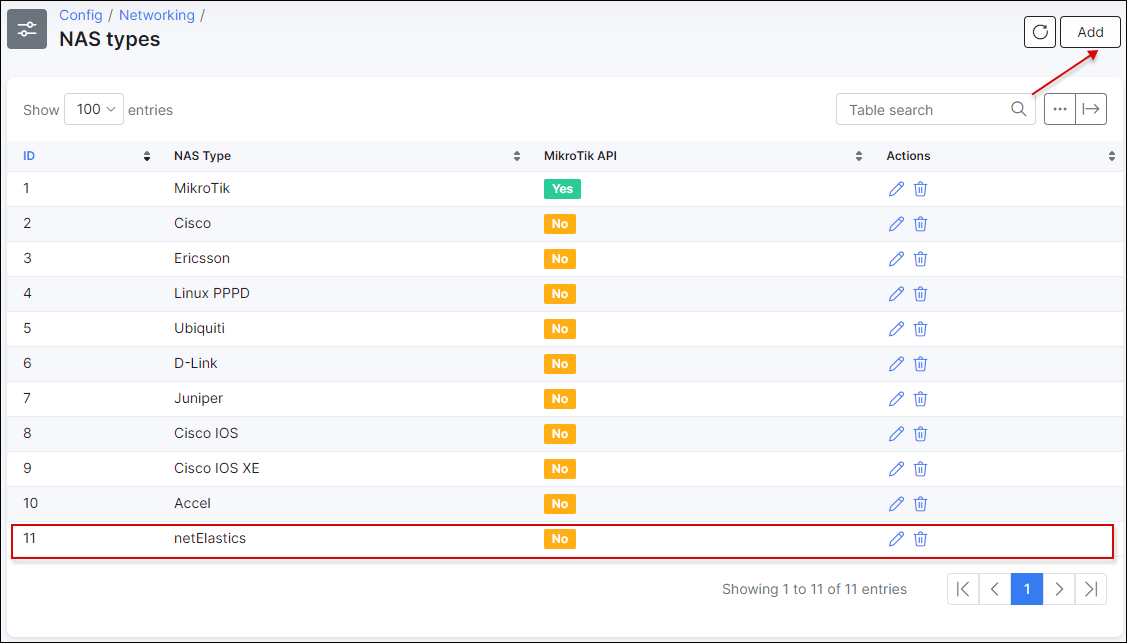Click the green Yes badge for MikroTik
This screenshot has height=643, width=1127.
562,189
